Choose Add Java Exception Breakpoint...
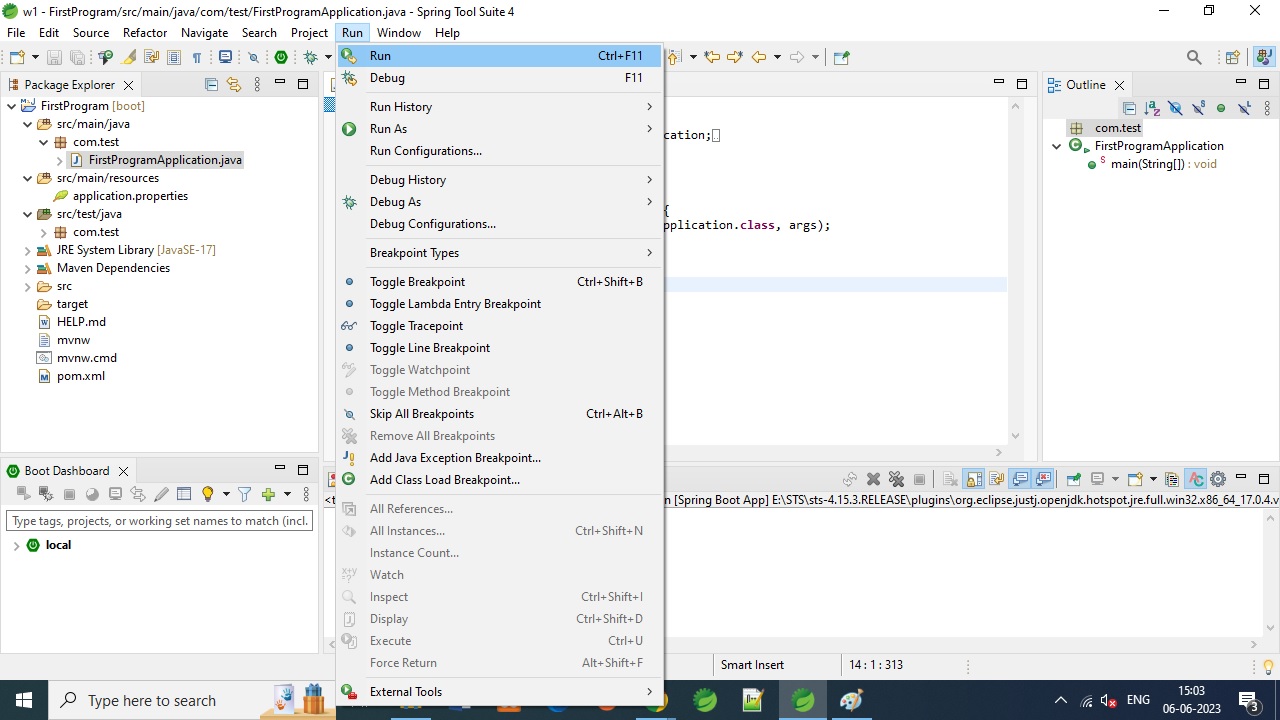Viewport: 1280px width, 720px height. [x=499, y=458]
